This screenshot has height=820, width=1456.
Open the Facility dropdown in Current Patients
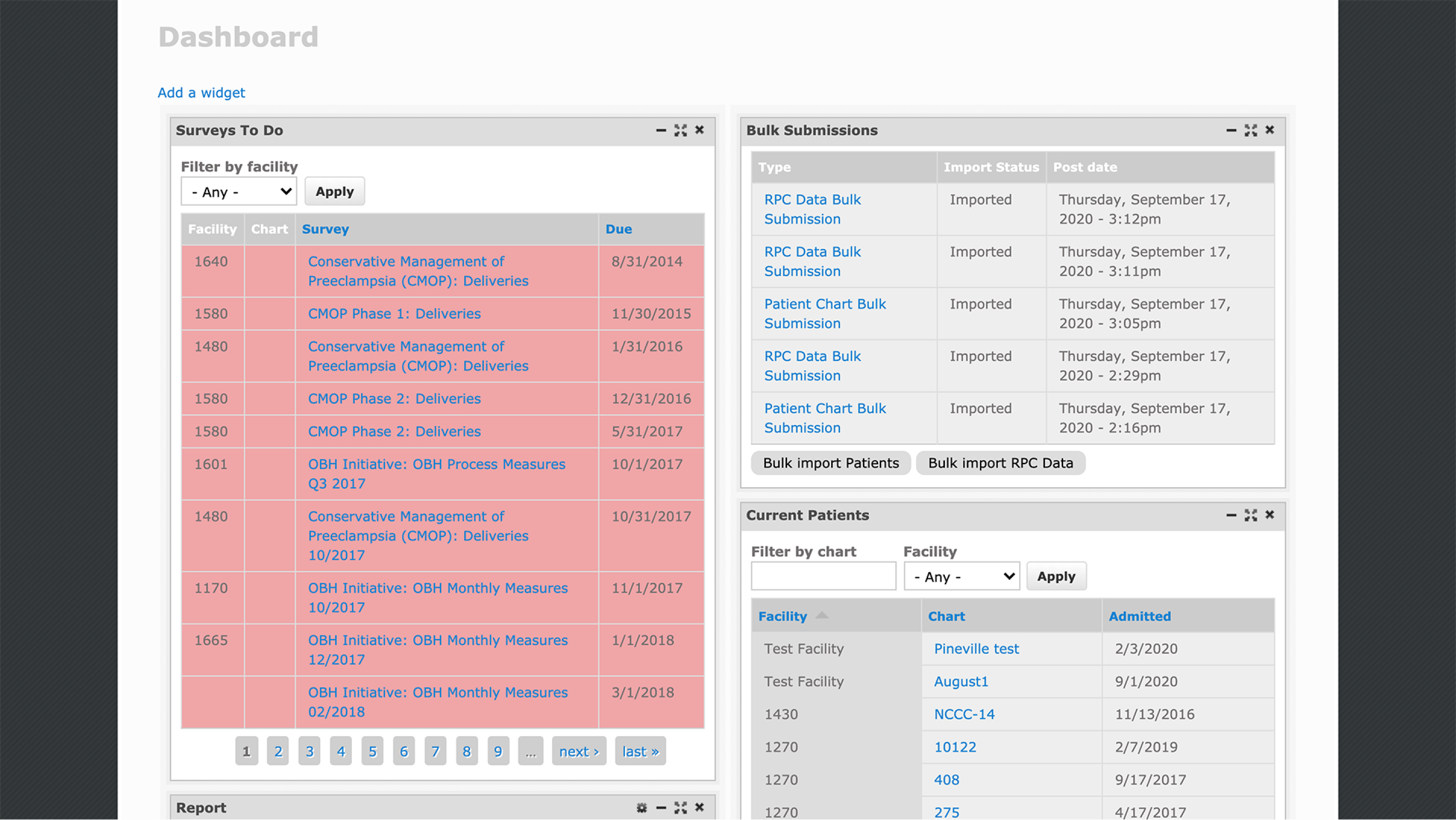962,576
